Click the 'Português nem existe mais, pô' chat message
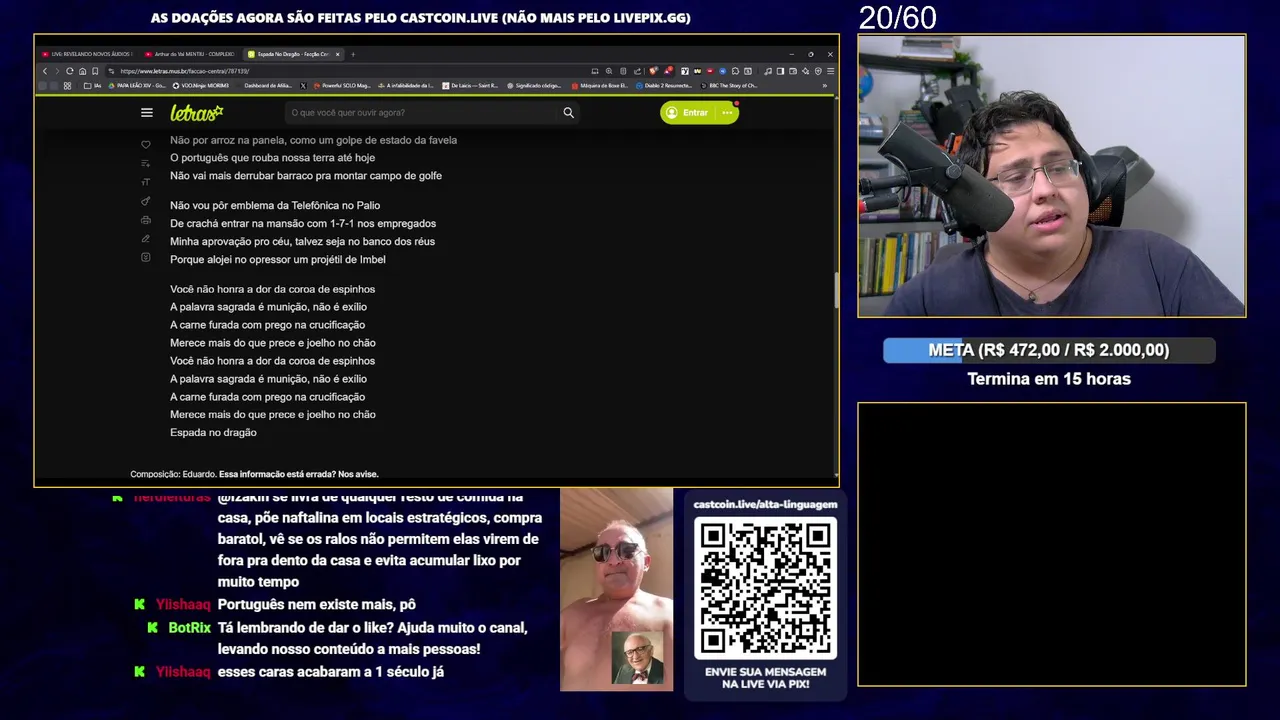This screenshot has width=1280, height=720. [316, 605]
